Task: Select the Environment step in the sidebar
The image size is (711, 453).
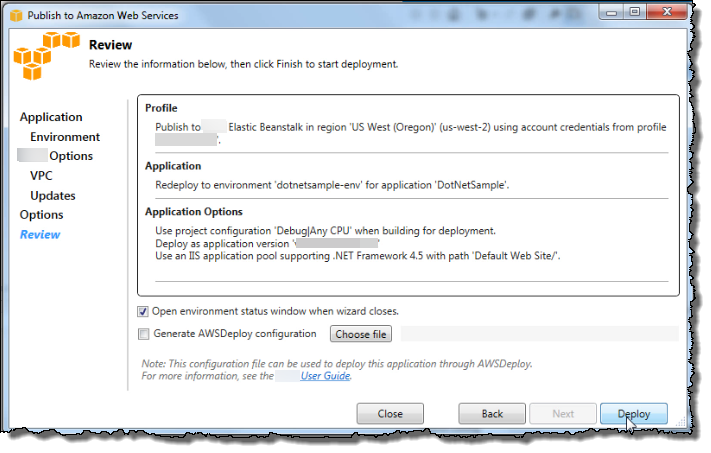Action: (x=65, y=136)
